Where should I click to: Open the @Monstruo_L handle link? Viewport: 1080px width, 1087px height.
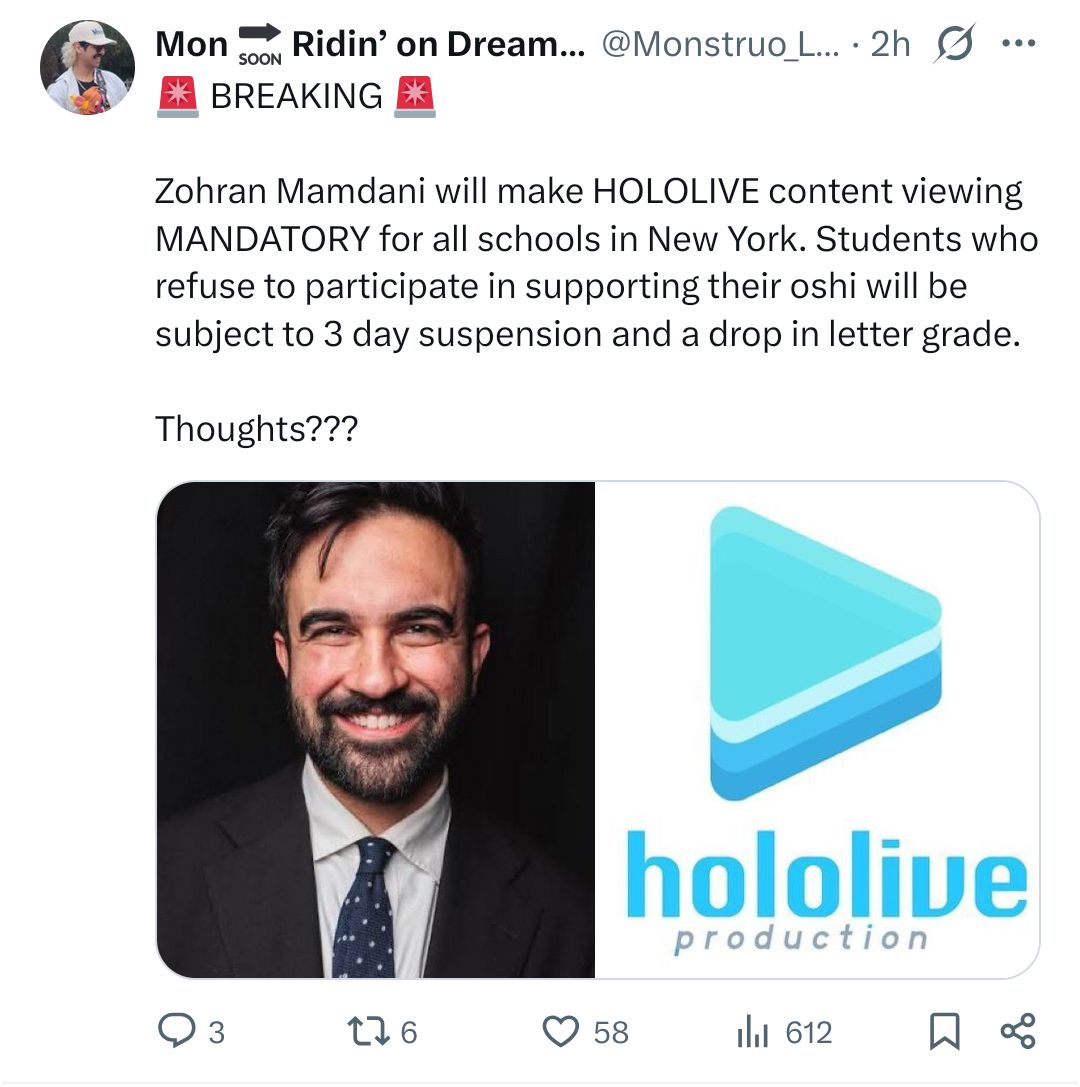(x=720, y=44)
